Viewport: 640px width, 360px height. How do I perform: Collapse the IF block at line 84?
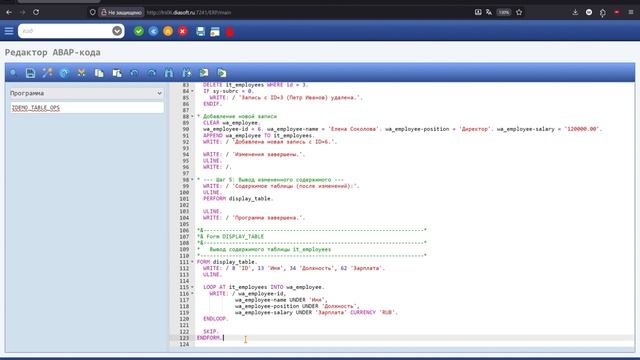pos(192,91)
